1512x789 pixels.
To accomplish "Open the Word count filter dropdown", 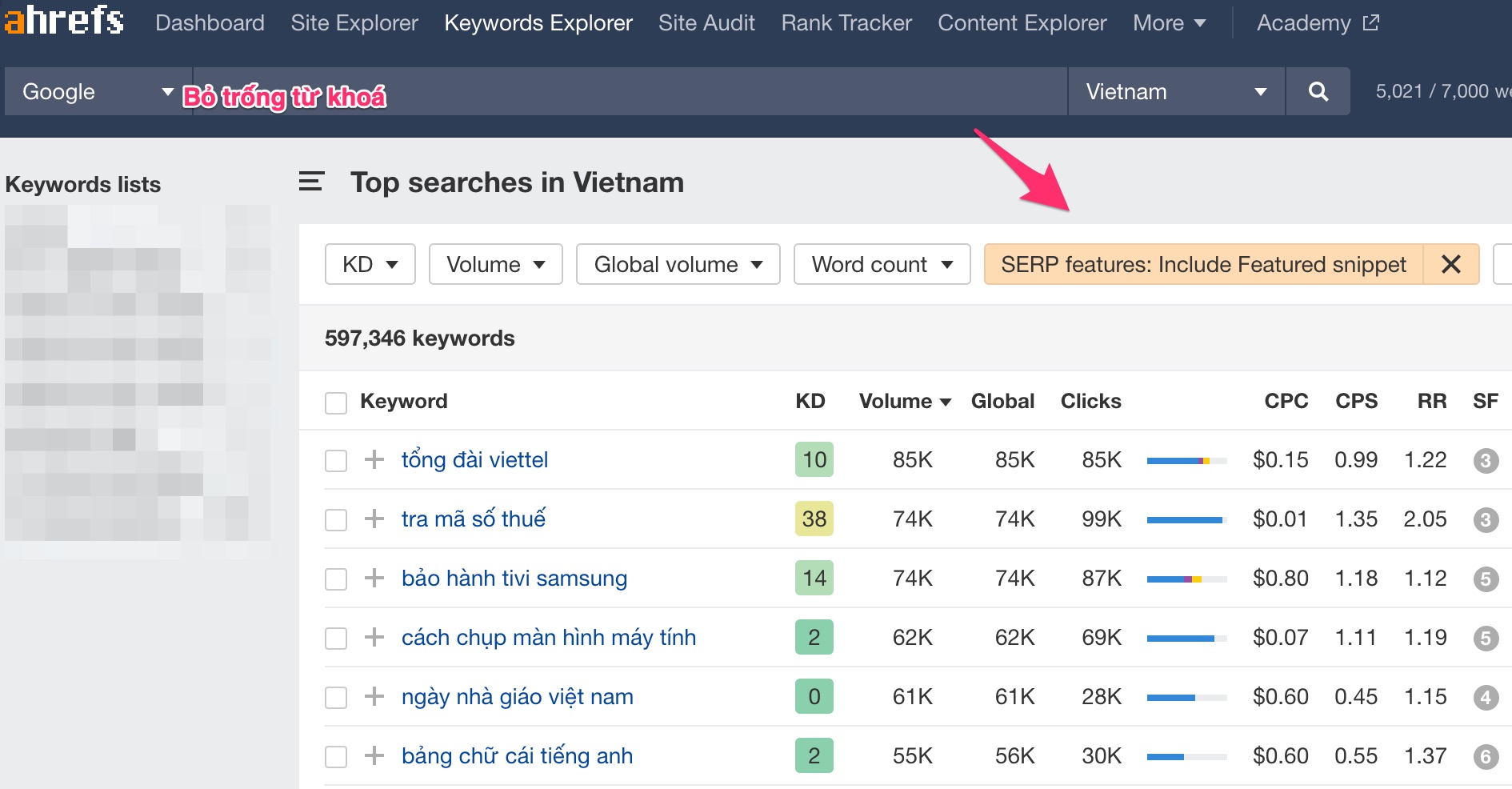I will (x=882, y=264).
